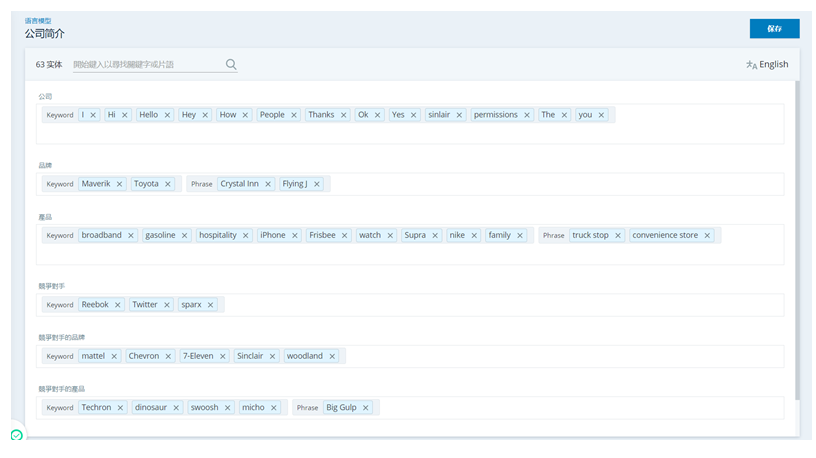Remove the 'Thanks' keyword tag
Screen dimensions: 816x458
pyautogui.click(x=343, y=115)
